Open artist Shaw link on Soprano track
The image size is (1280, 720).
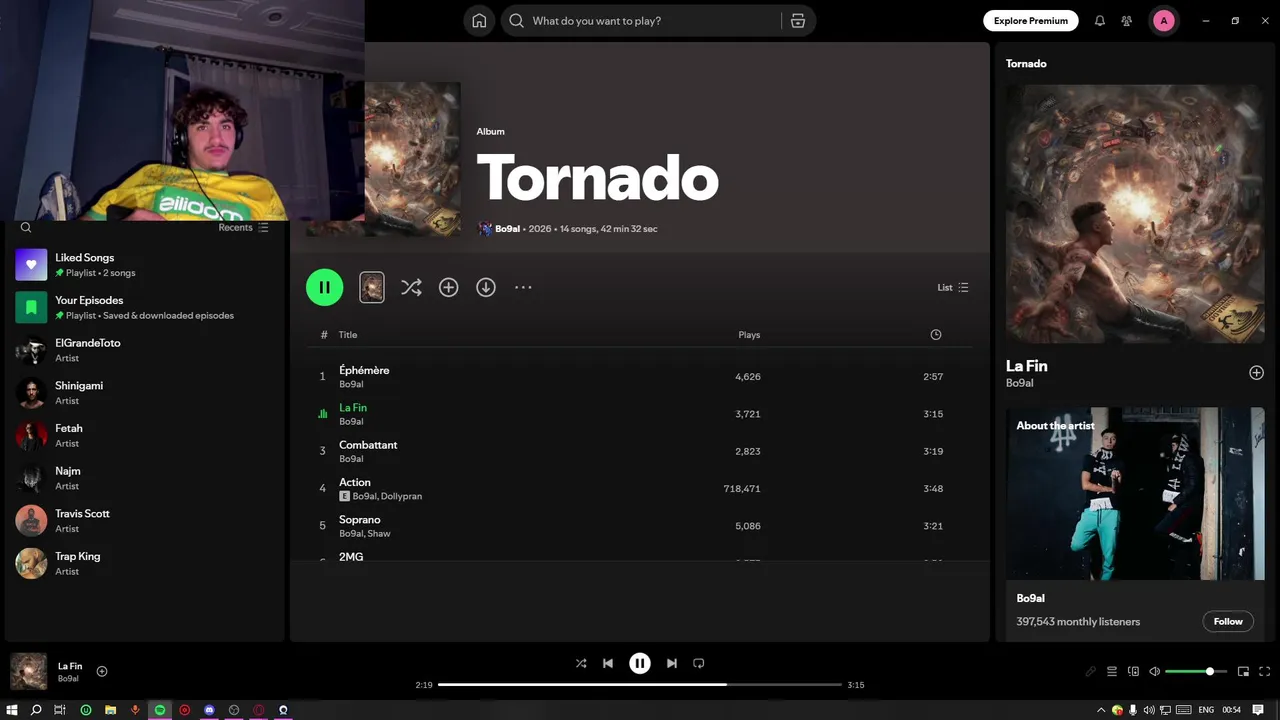379,534
